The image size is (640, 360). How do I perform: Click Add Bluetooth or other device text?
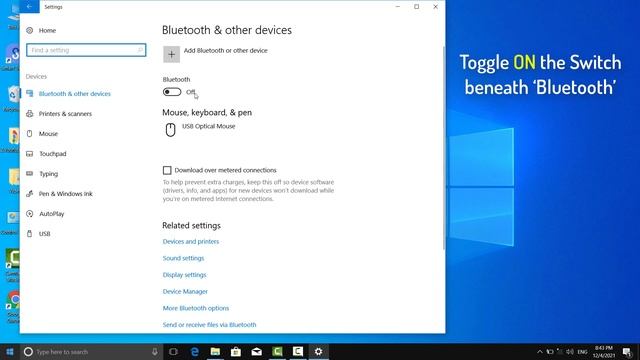(x=225, y=51)
